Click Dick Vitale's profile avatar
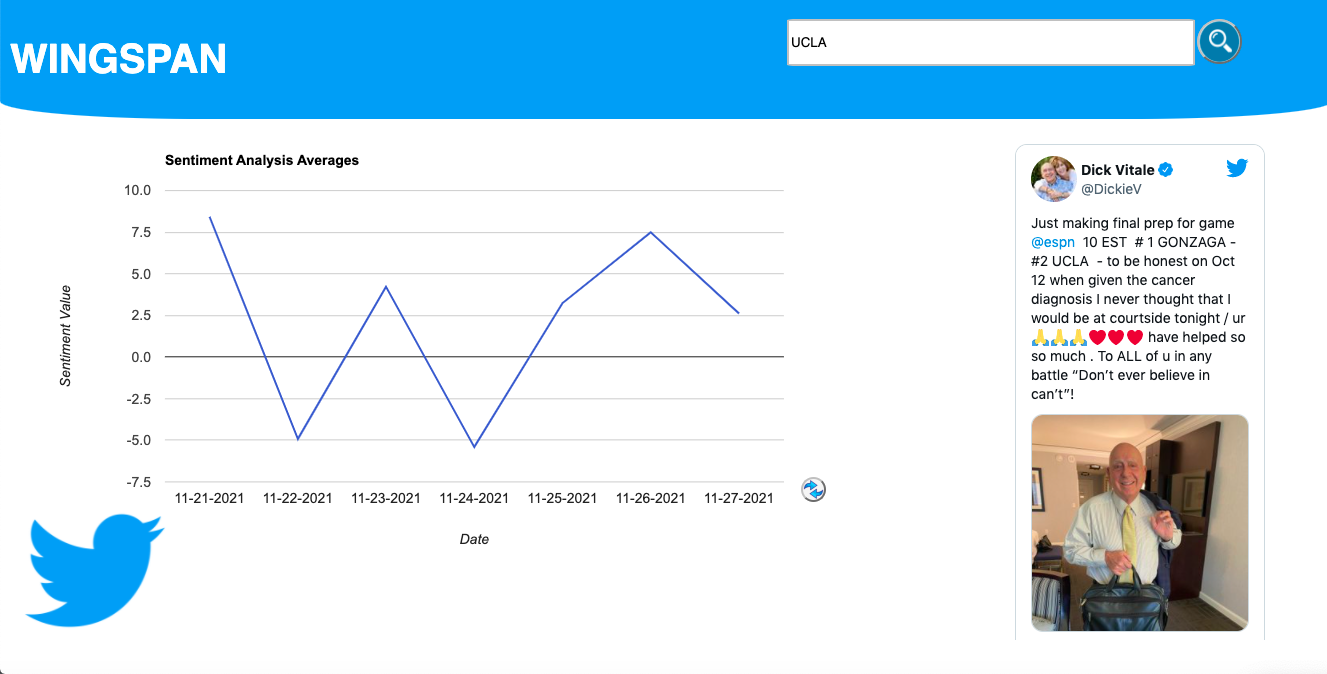1327x674 pixels. [1053, 179]
